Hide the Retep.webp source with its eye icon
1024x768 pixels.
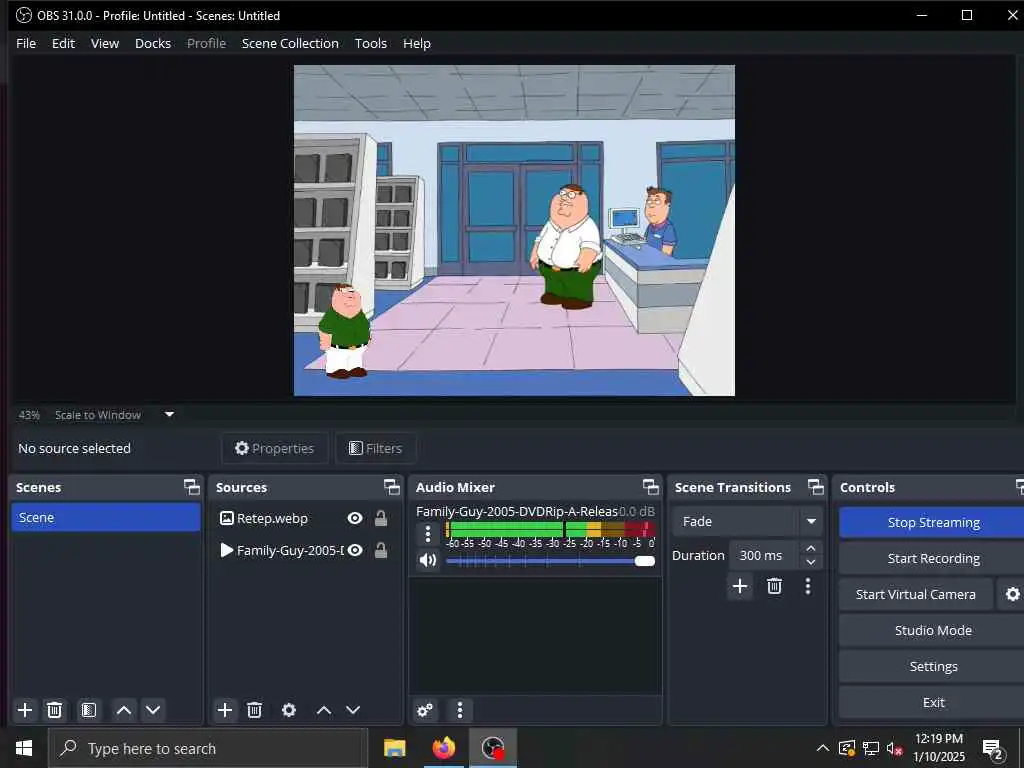tap(355, 518)
